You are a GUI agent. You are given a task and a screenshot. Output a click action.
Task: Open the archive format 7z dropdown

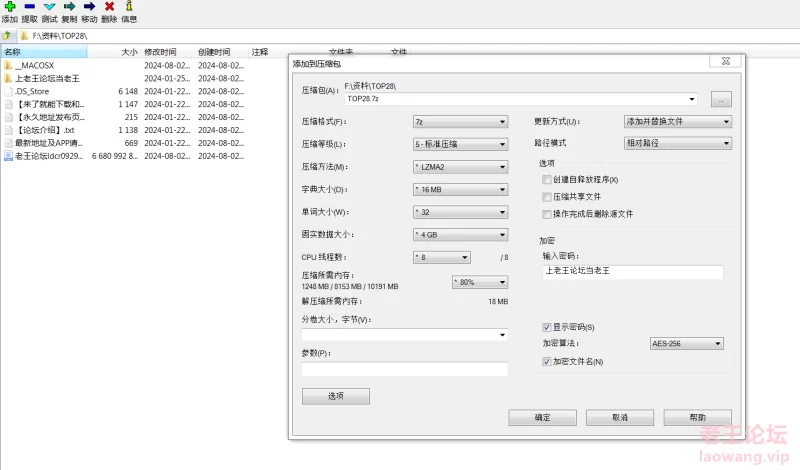click(x=460, y=122)
